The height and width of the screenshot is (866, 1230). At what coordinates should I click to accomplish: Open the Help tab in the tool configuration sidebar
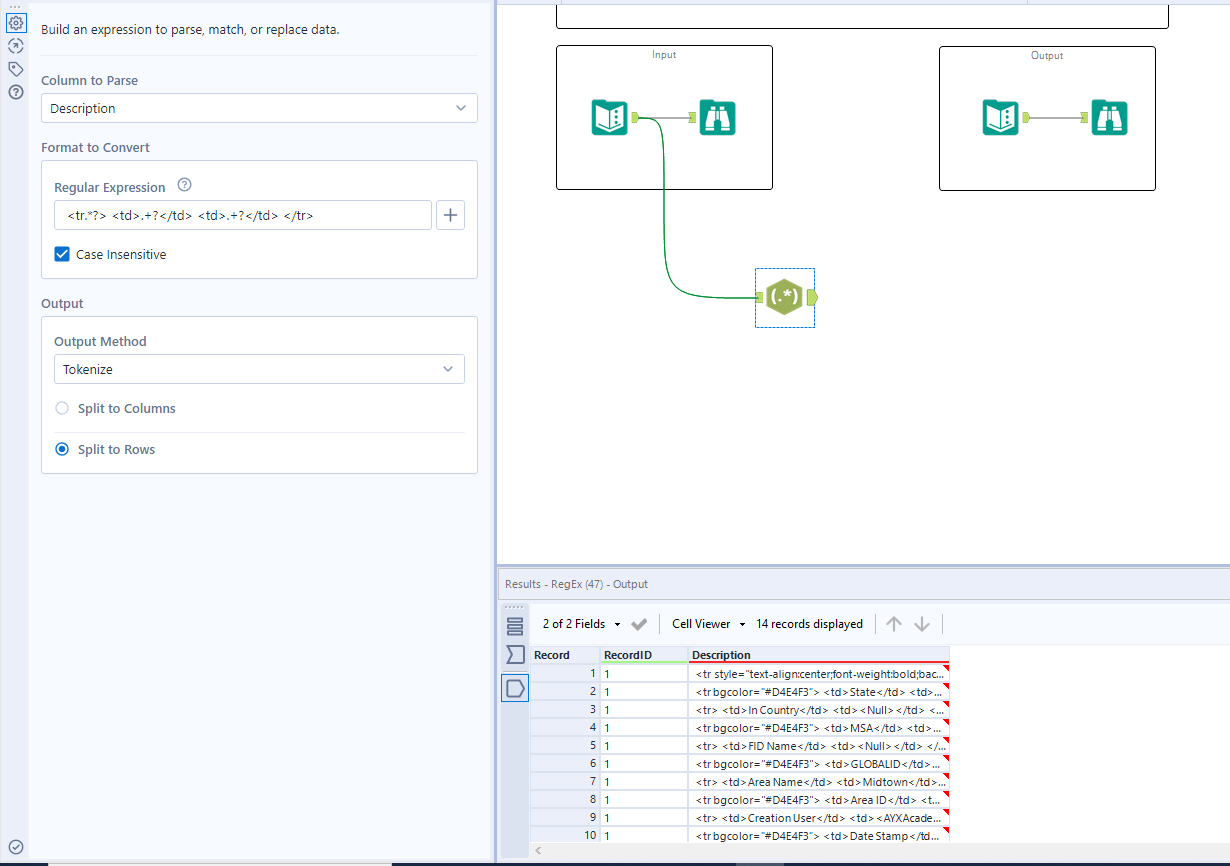tap(15, 91)
